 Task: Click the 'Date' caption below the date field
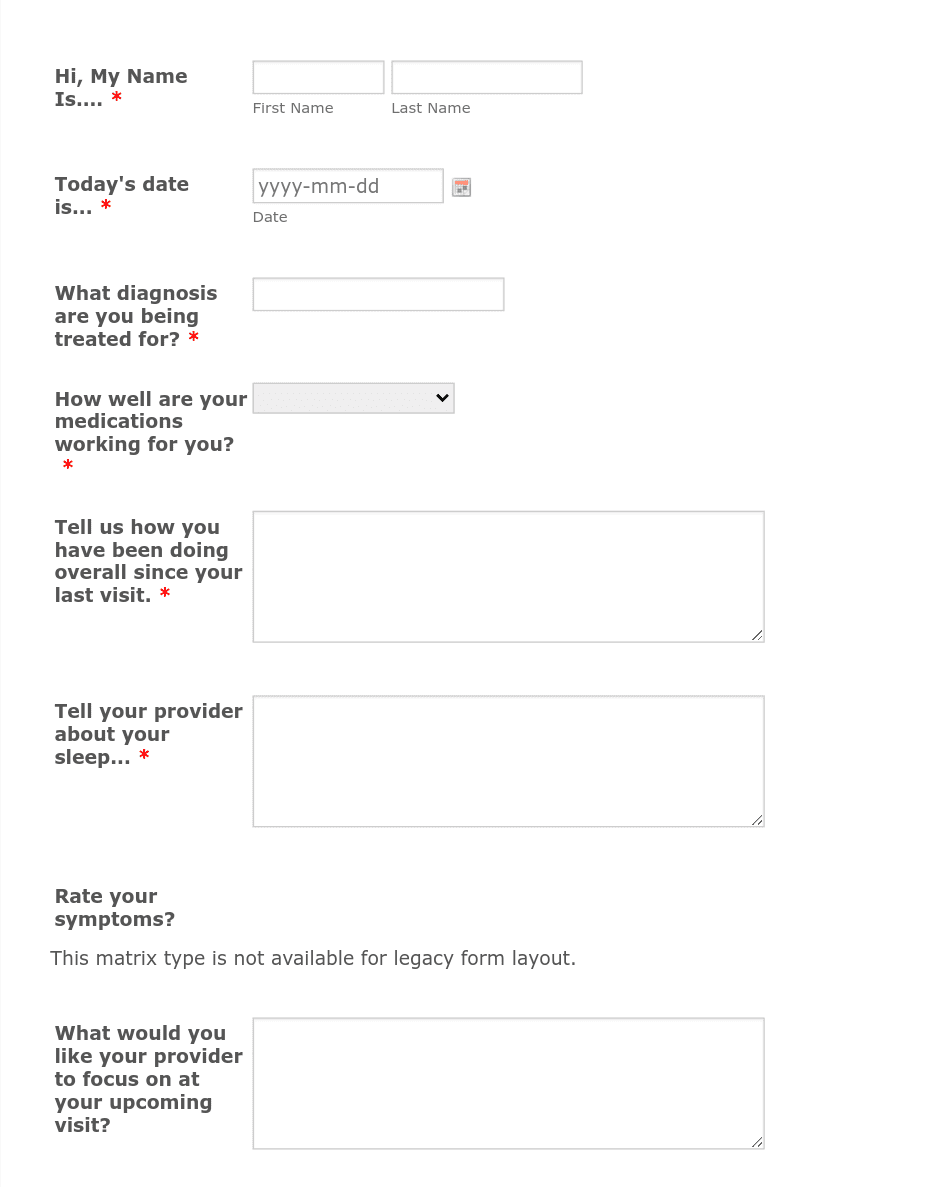[269, 216]
